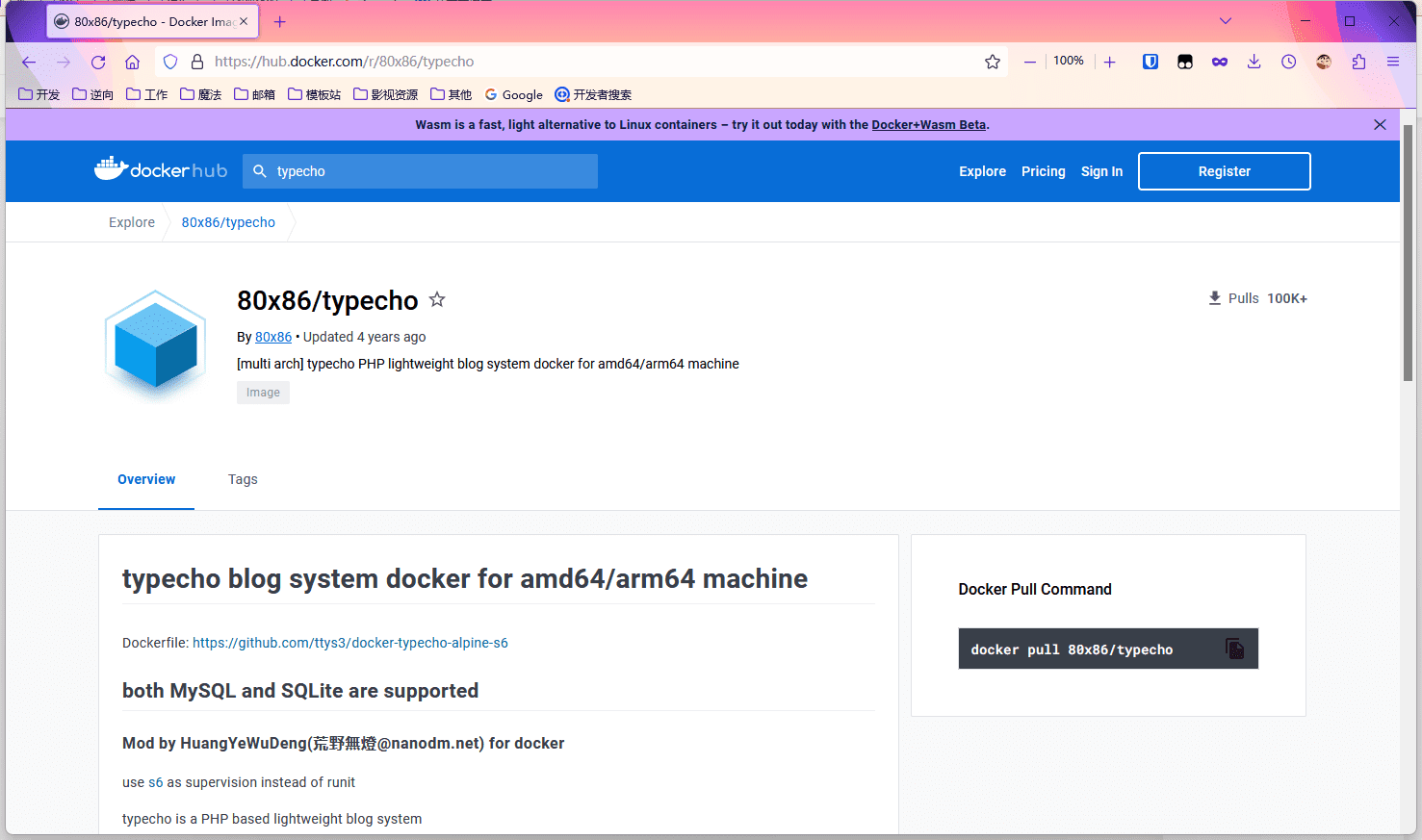Switch to the Overview tab
The width and height of the screenshot is (1422, 840).
[x=146, y=479]
